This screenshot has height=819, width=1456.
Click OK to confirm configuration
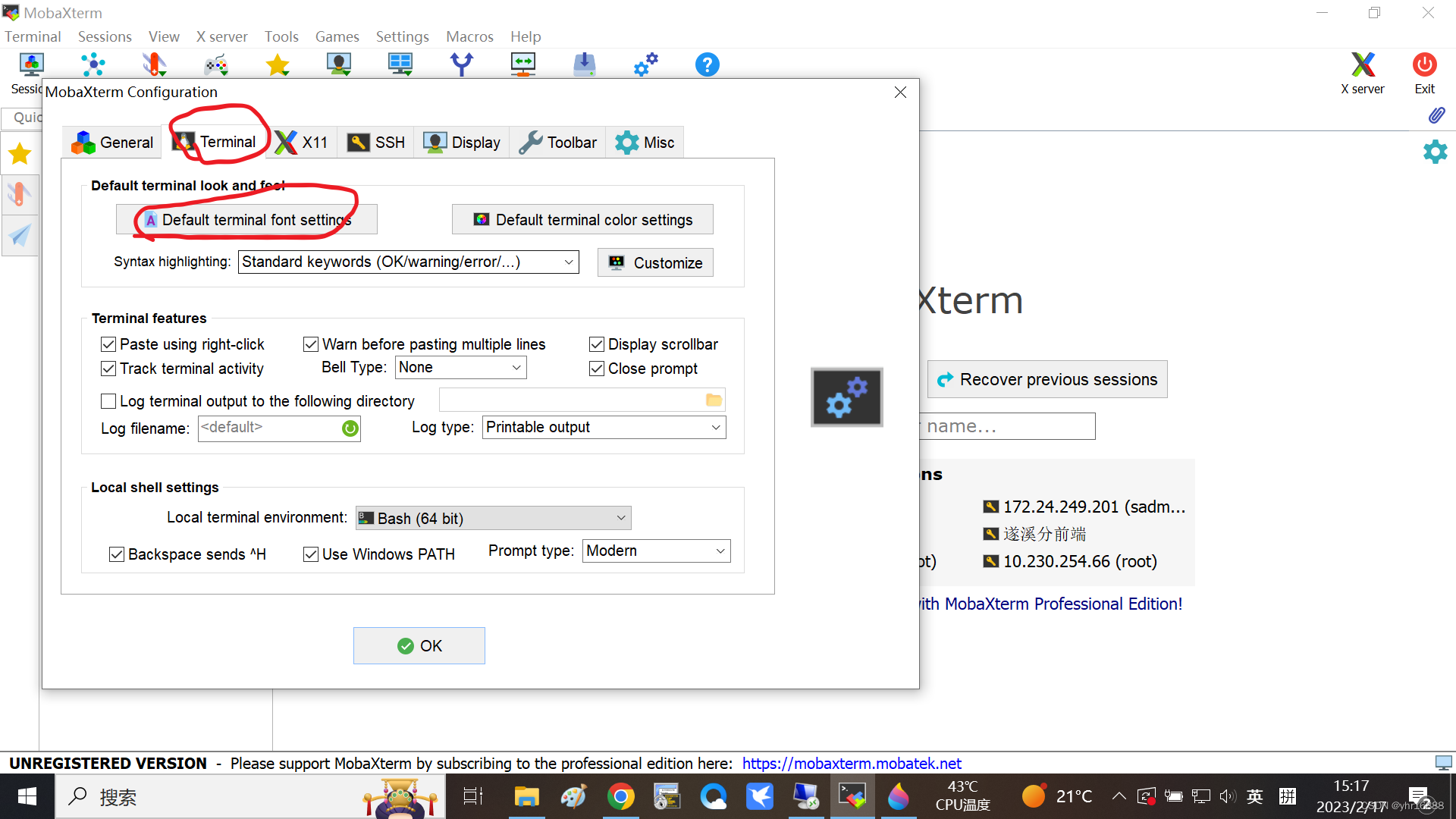tap(419, 646)
